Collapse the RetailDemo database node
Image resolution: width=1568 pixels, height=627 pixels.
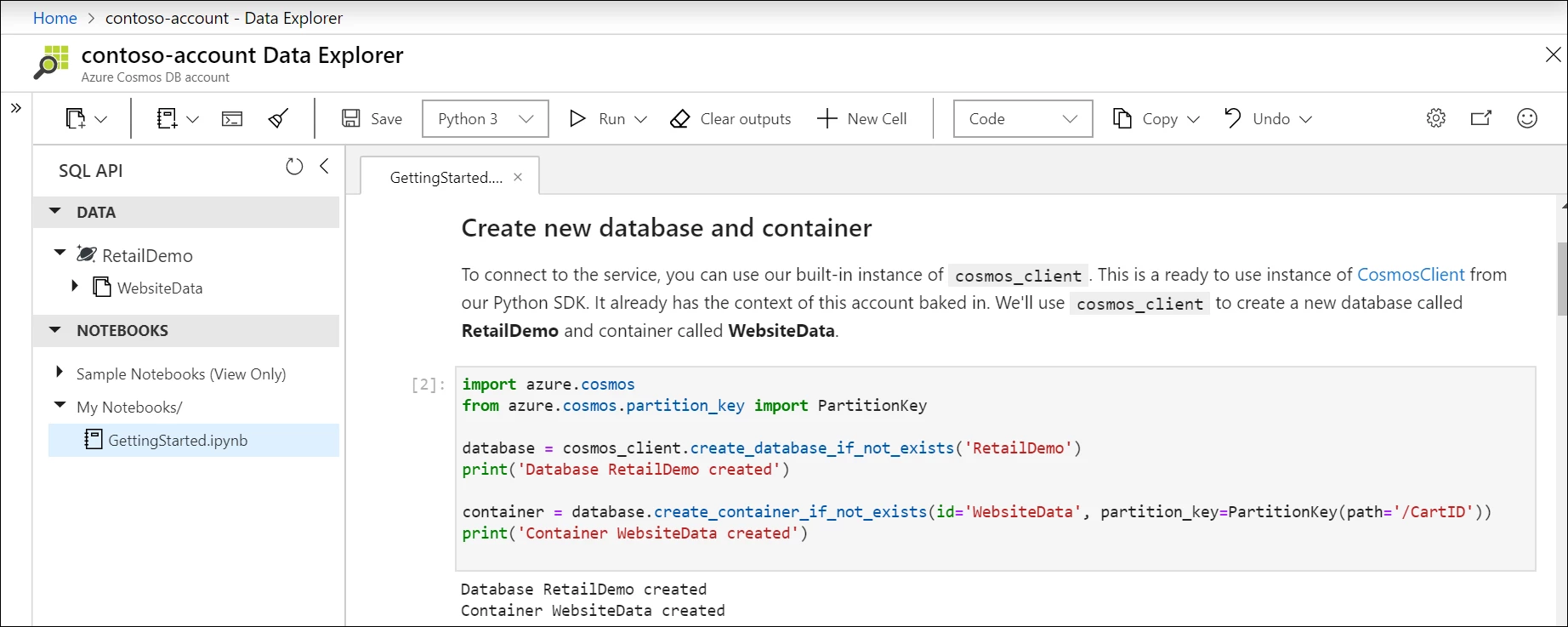coord(60,253)
